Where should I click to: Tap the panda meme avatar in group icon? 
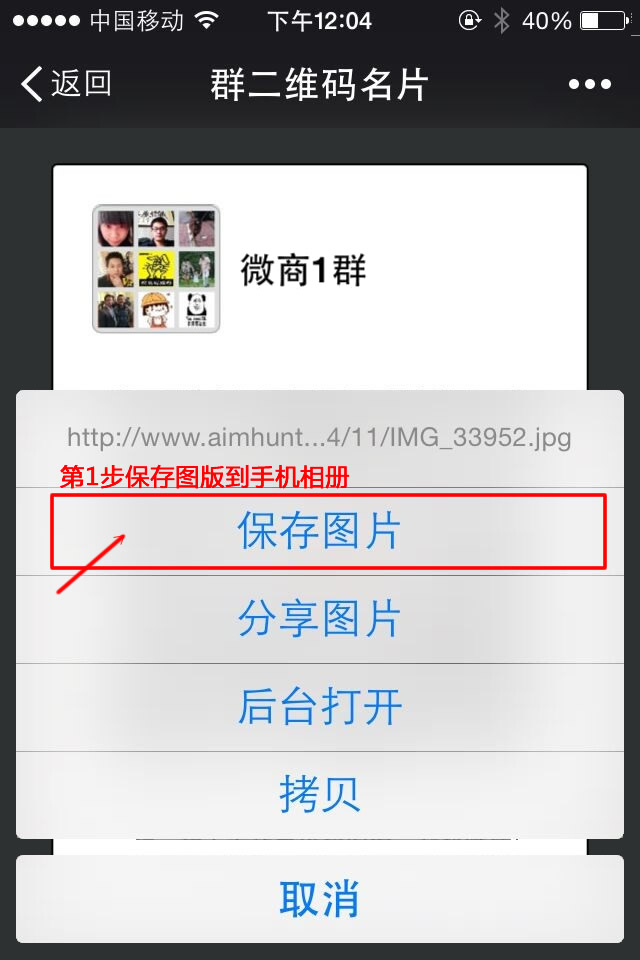click(x=197, y=310)
